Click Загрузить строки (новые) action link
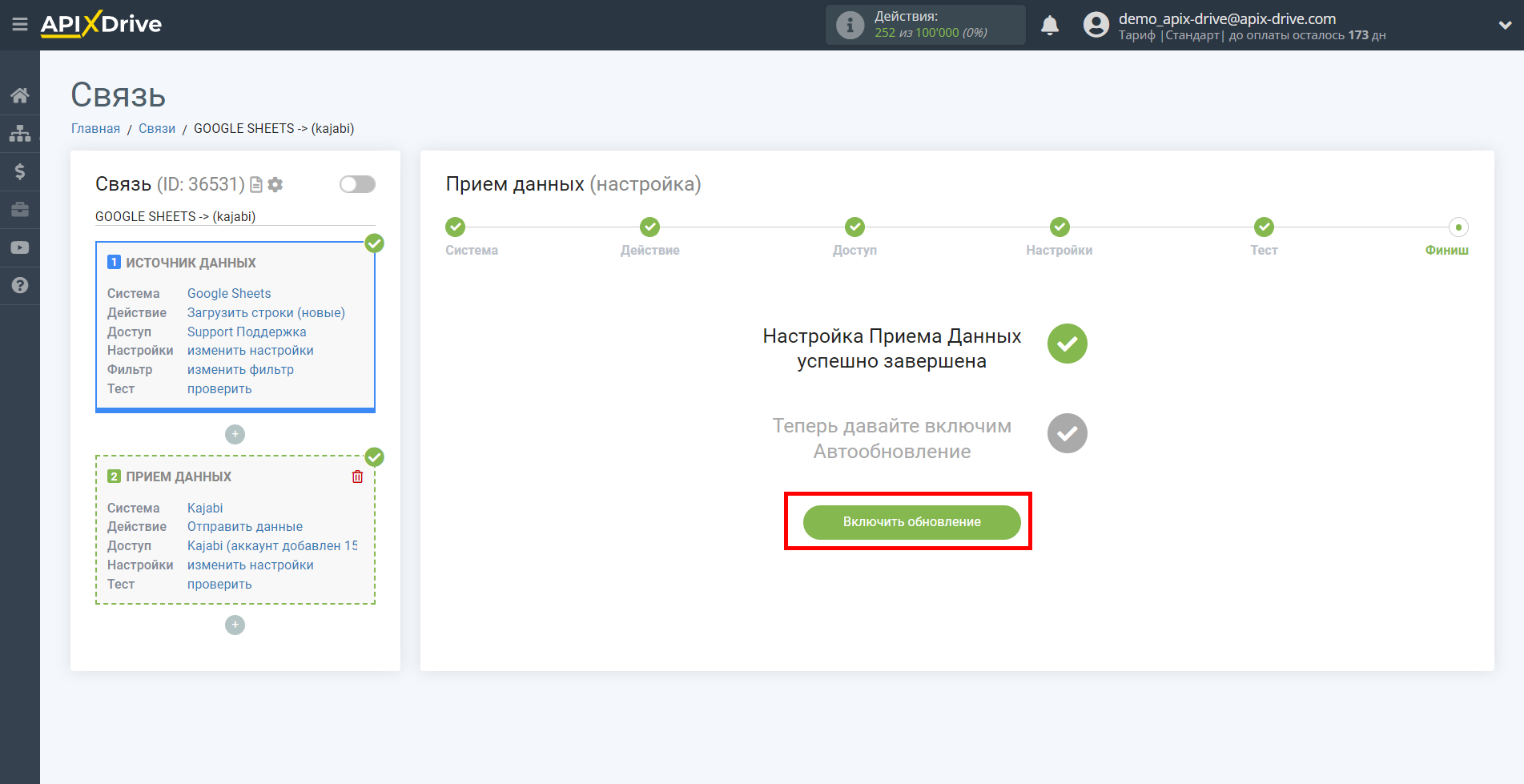Viewport: 1524px width, 784px height. click(266, 312)
